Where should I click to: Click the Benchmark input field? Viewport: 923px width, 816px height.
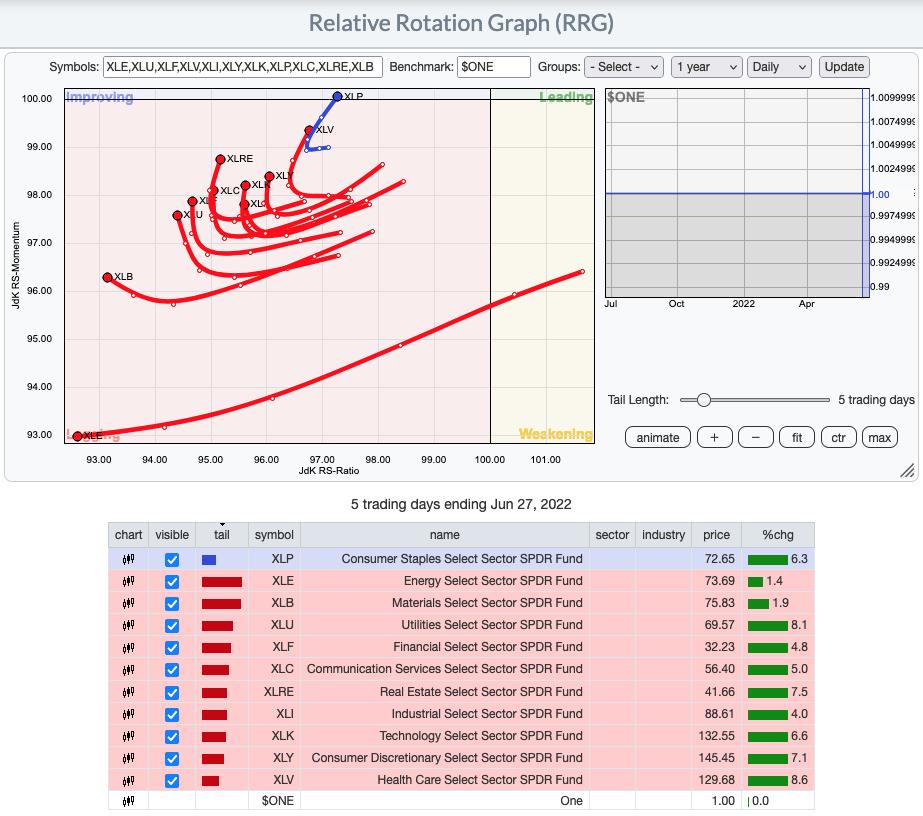click(494, 67)
